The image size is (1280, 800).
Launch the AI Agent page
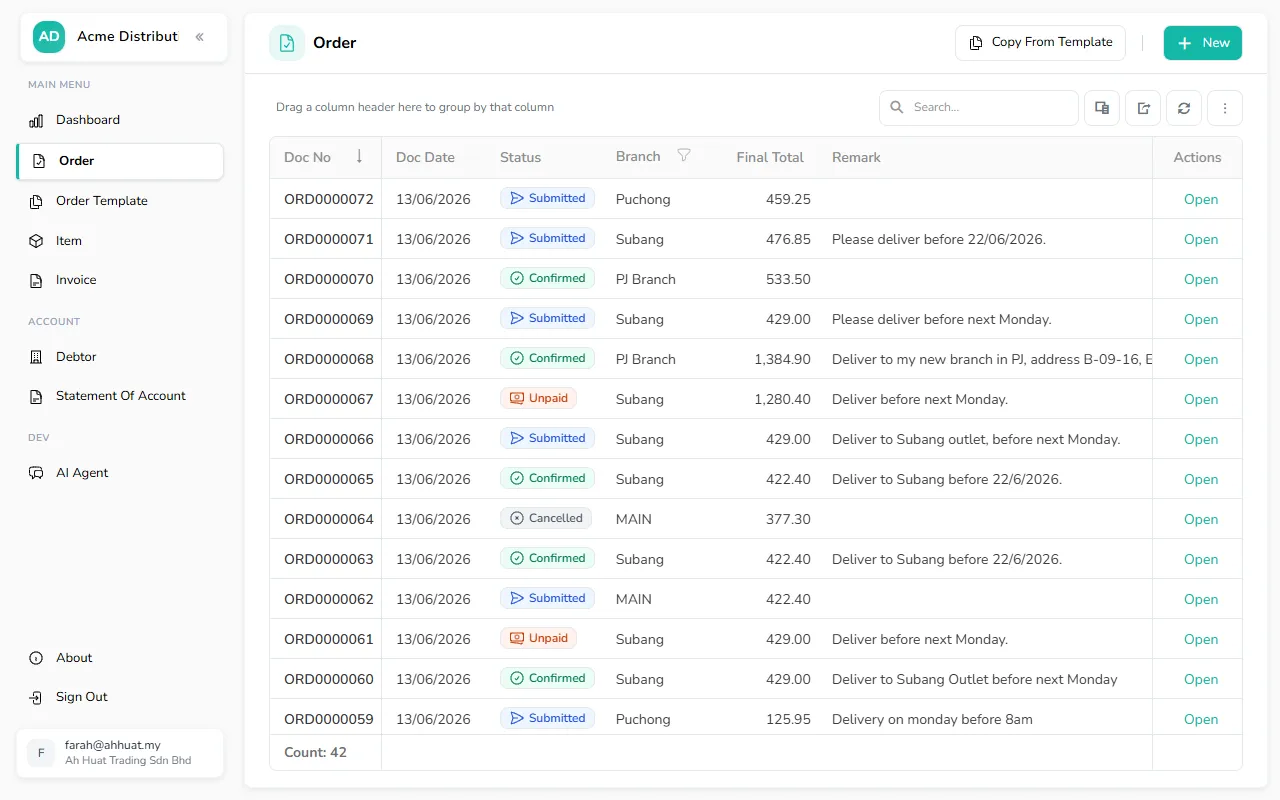click(120, 473)
